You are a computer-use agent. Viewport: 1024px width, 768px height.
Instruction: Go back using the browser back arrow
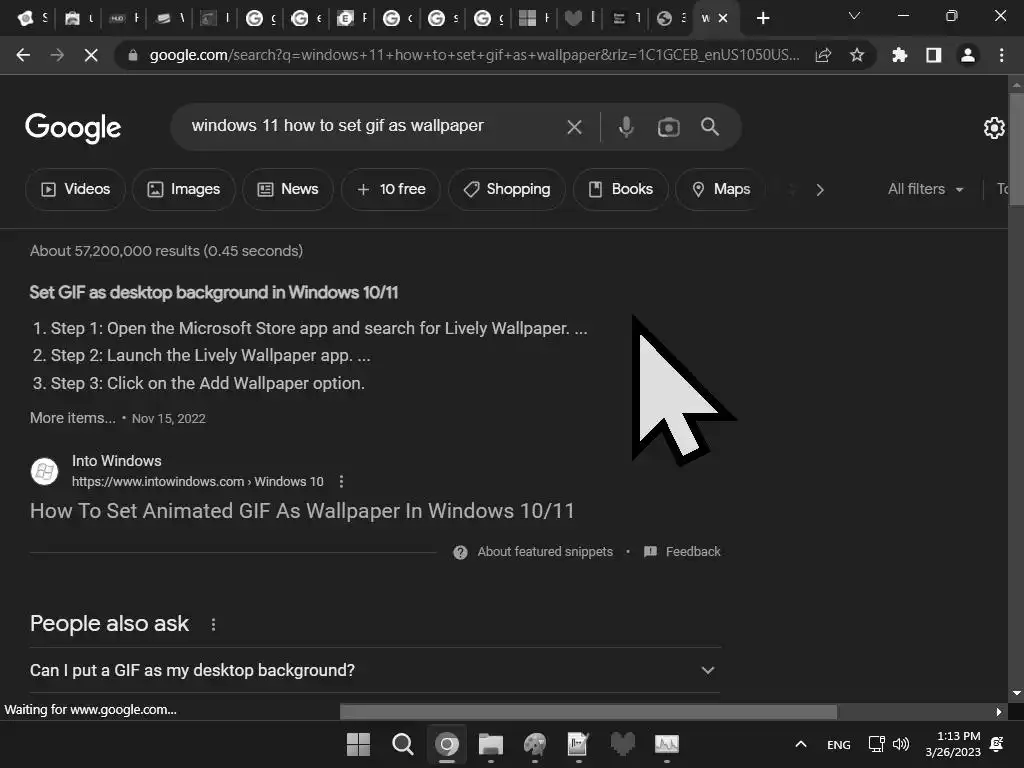24,56
